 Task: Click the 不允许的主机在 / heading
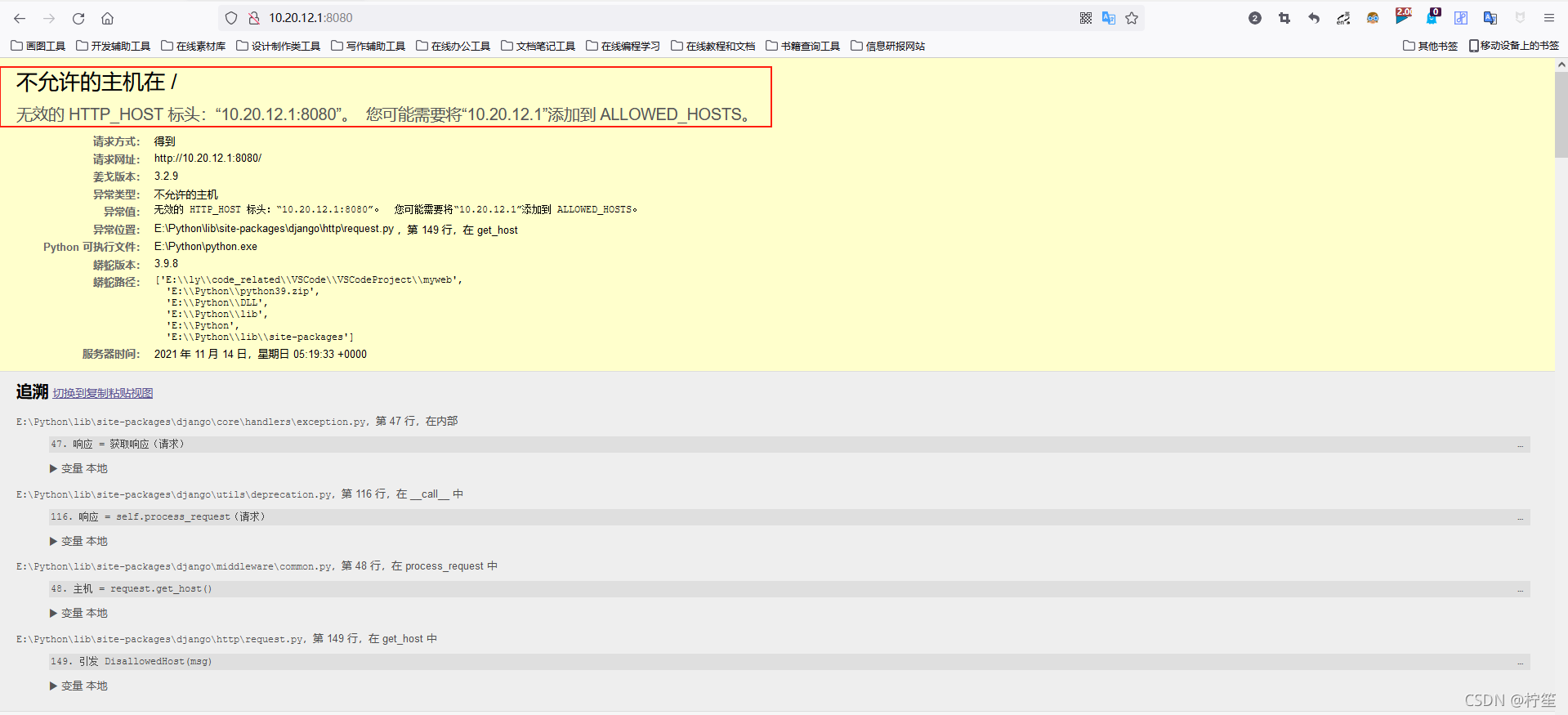point(96,83)
